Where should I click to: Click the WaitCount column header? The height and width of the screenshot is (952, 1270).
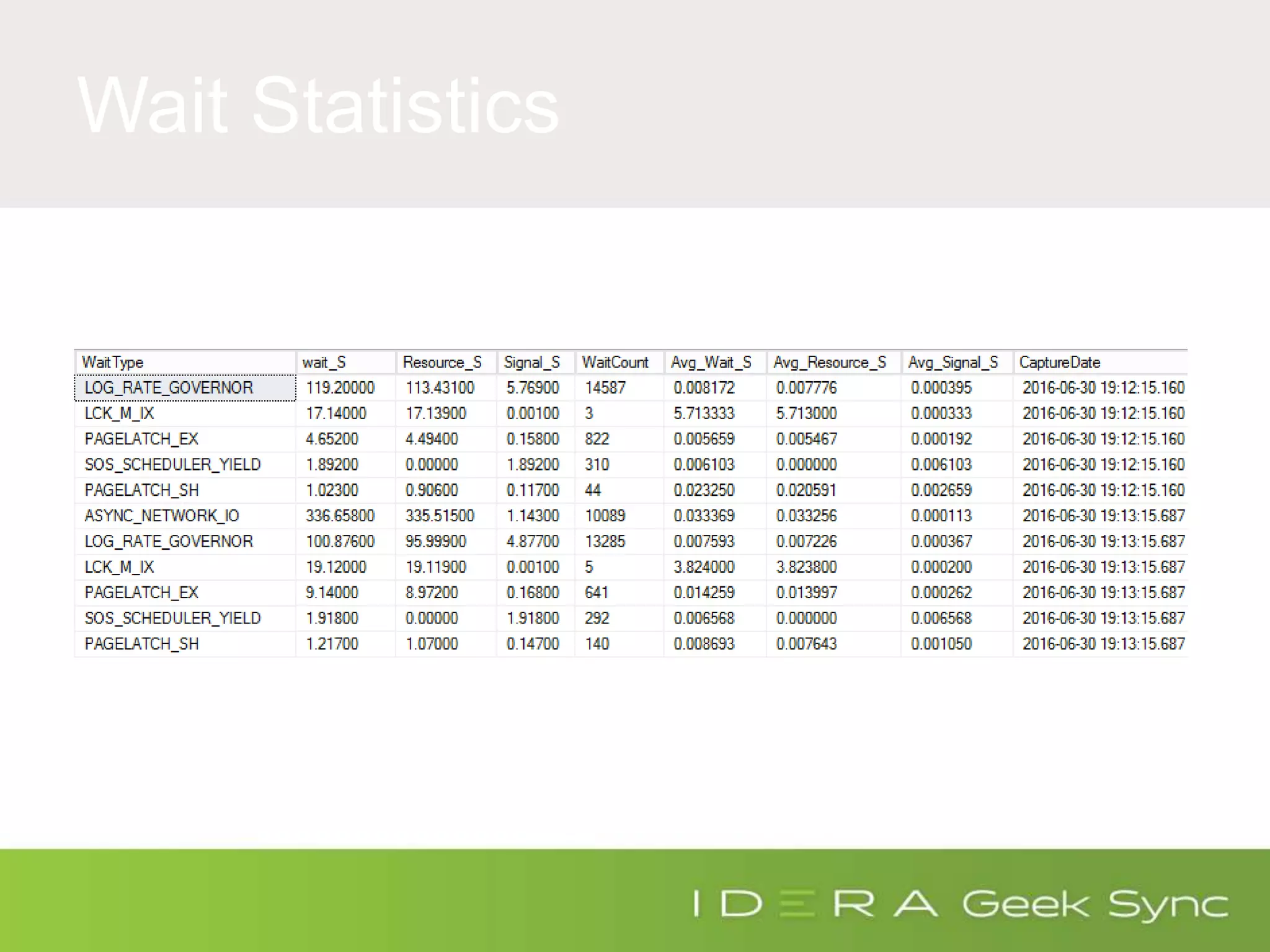tap(615, 362)
